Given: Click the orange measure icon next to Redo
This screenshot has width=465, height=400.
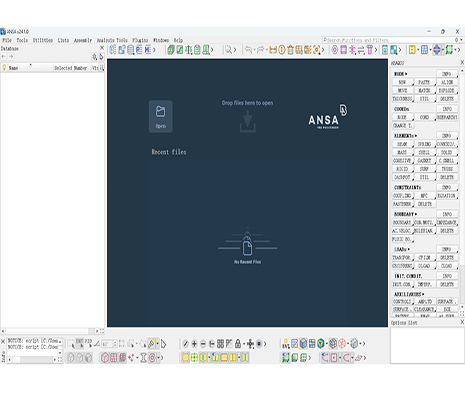Looking at the screenshot, I should click(273, 50).
